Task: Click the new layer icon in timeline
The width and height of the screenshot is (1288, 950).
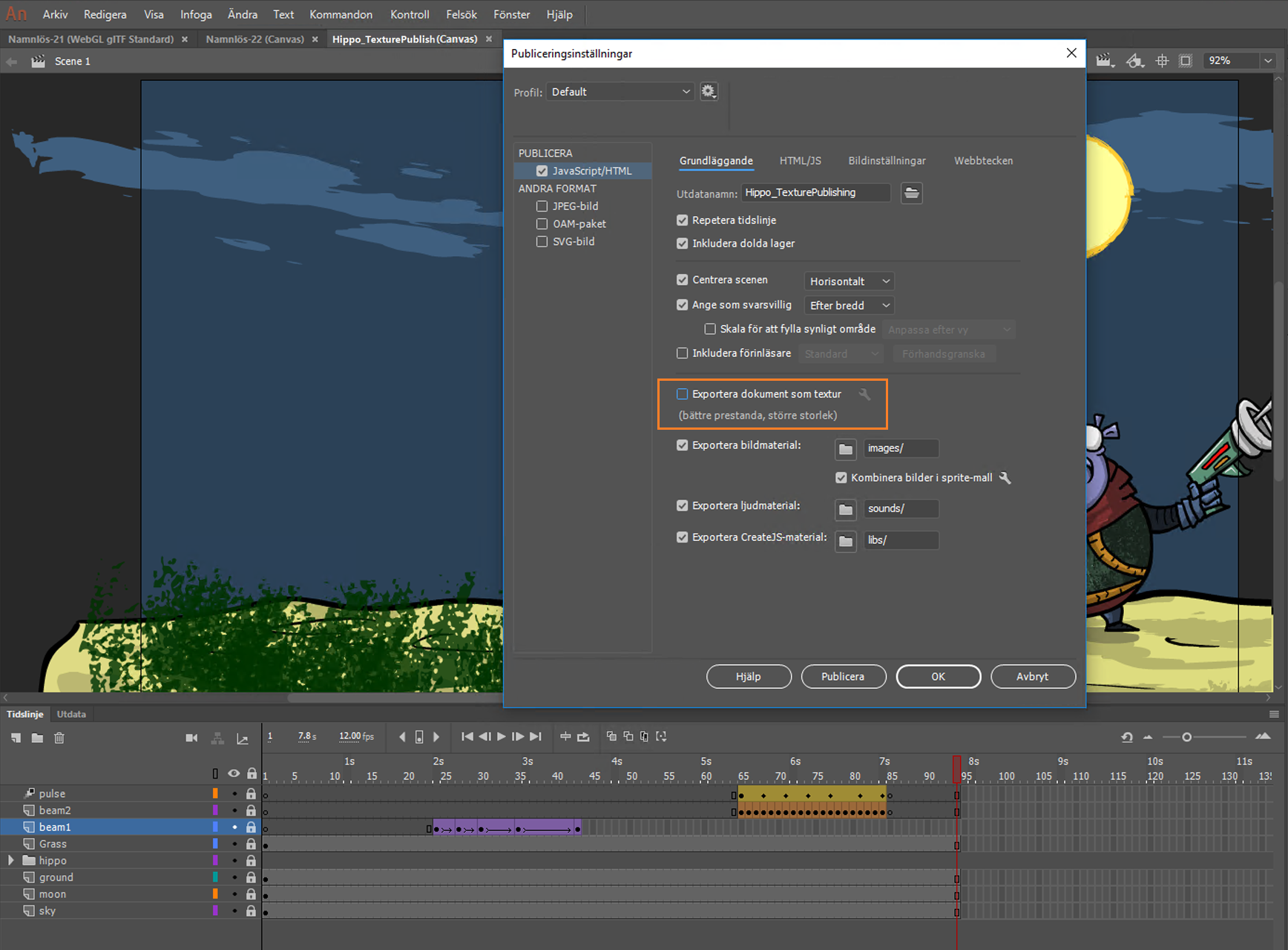Action: (x=16, y=738)
